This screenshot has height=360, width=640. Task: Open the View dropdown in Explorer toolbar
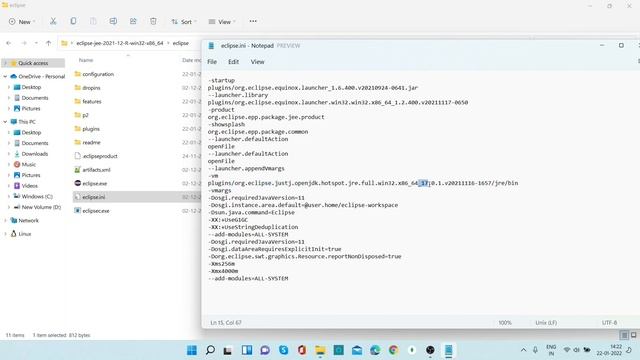click(x=222, y=22)
